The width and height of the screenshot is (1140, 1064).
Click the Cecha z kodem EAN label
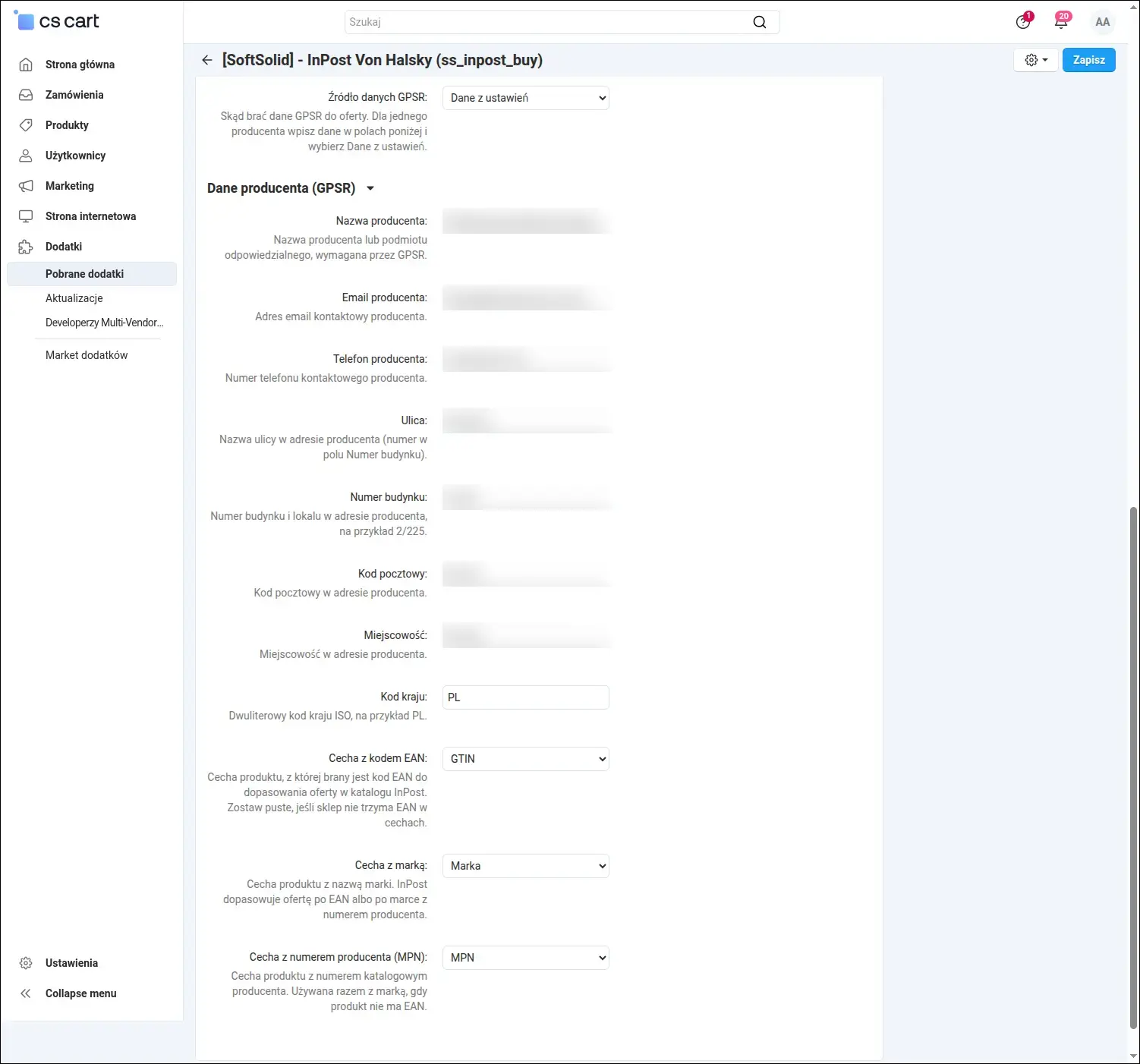point(378,758)
